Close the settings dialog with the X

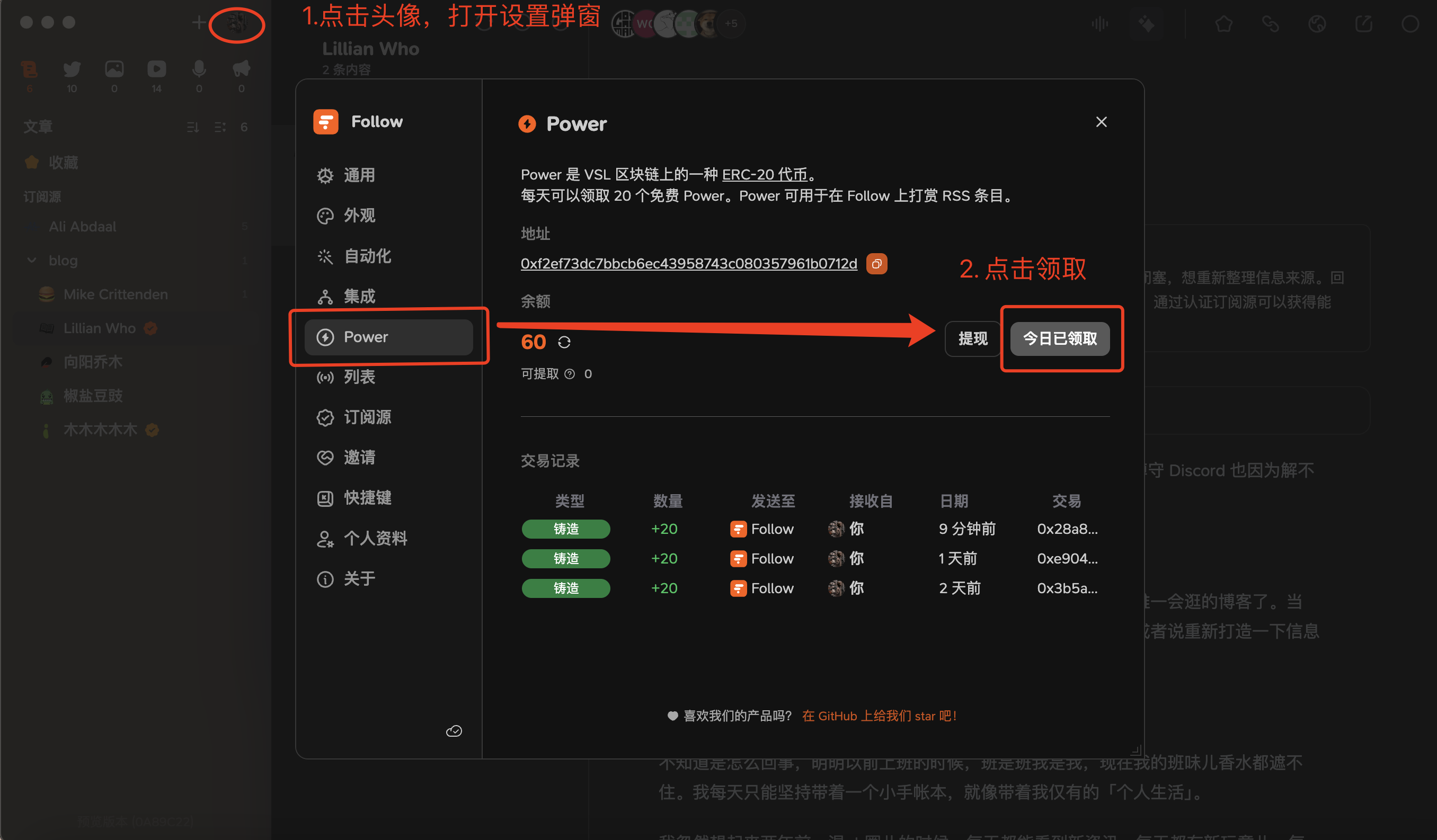coord(1101,122)
